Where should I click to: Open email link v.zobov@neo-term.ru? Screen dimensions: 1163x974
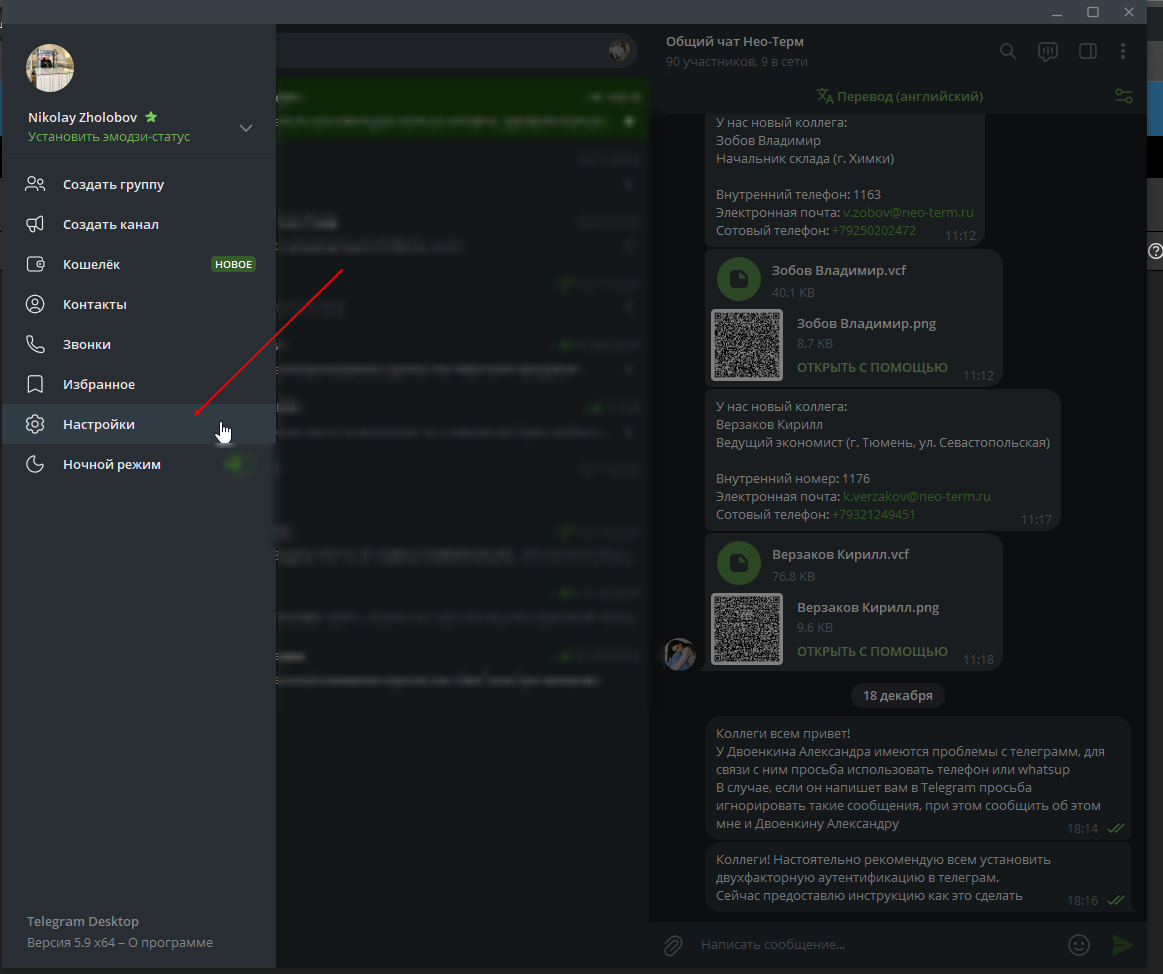908,213
